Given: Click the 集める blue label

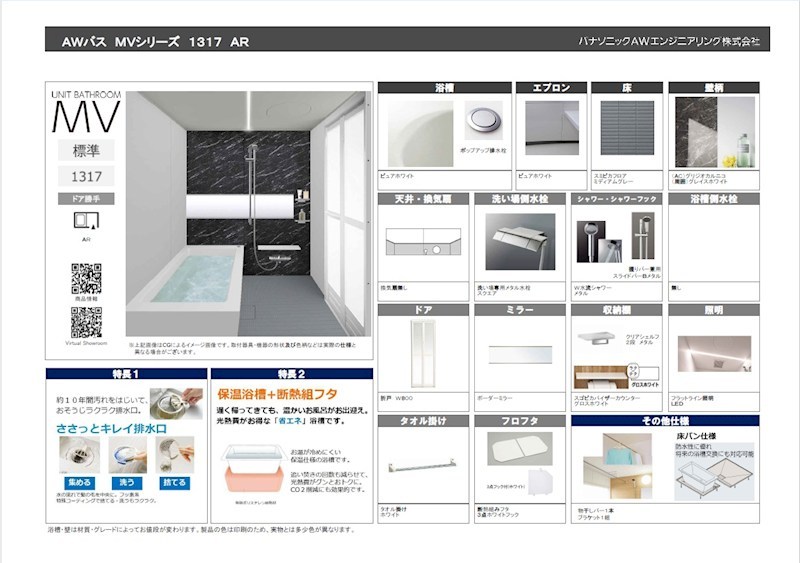Looking at the screenshot, I should (x=80, y=482).
